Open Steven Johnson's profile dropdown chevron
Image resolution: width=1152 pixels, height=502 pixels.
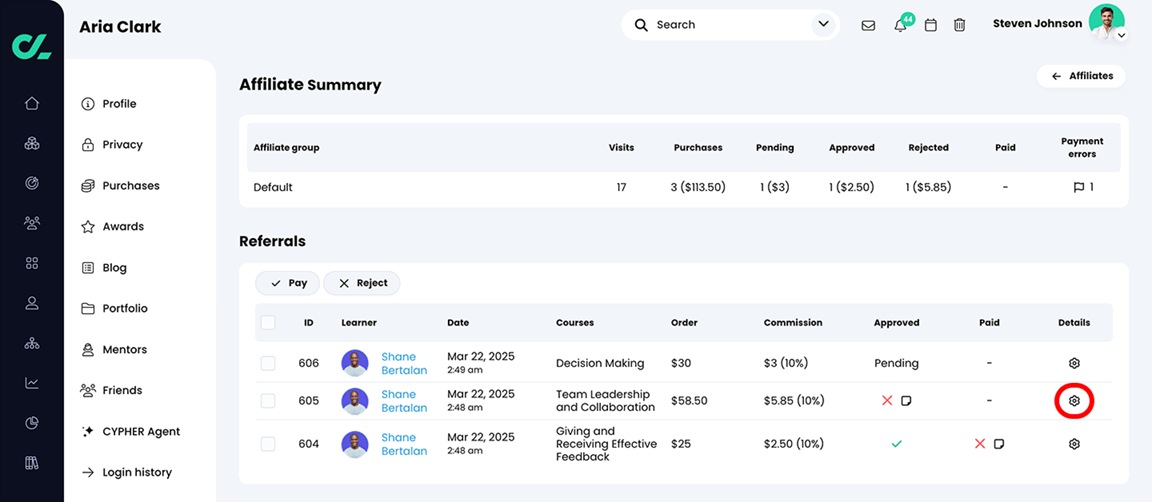coord(1120,35)
